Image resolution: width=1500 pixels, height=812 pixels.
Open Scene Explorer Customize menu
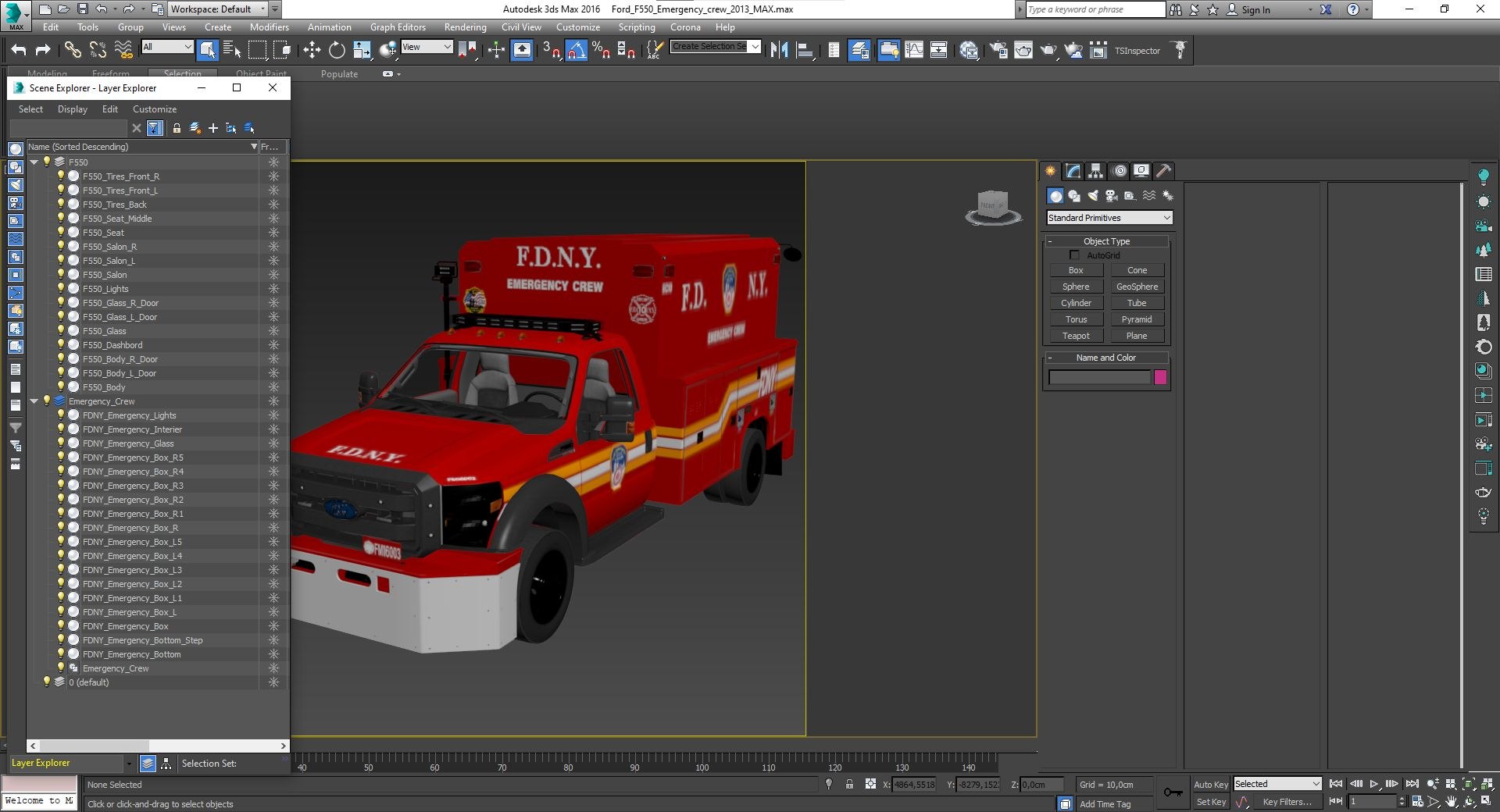click(x=155, y=109)
